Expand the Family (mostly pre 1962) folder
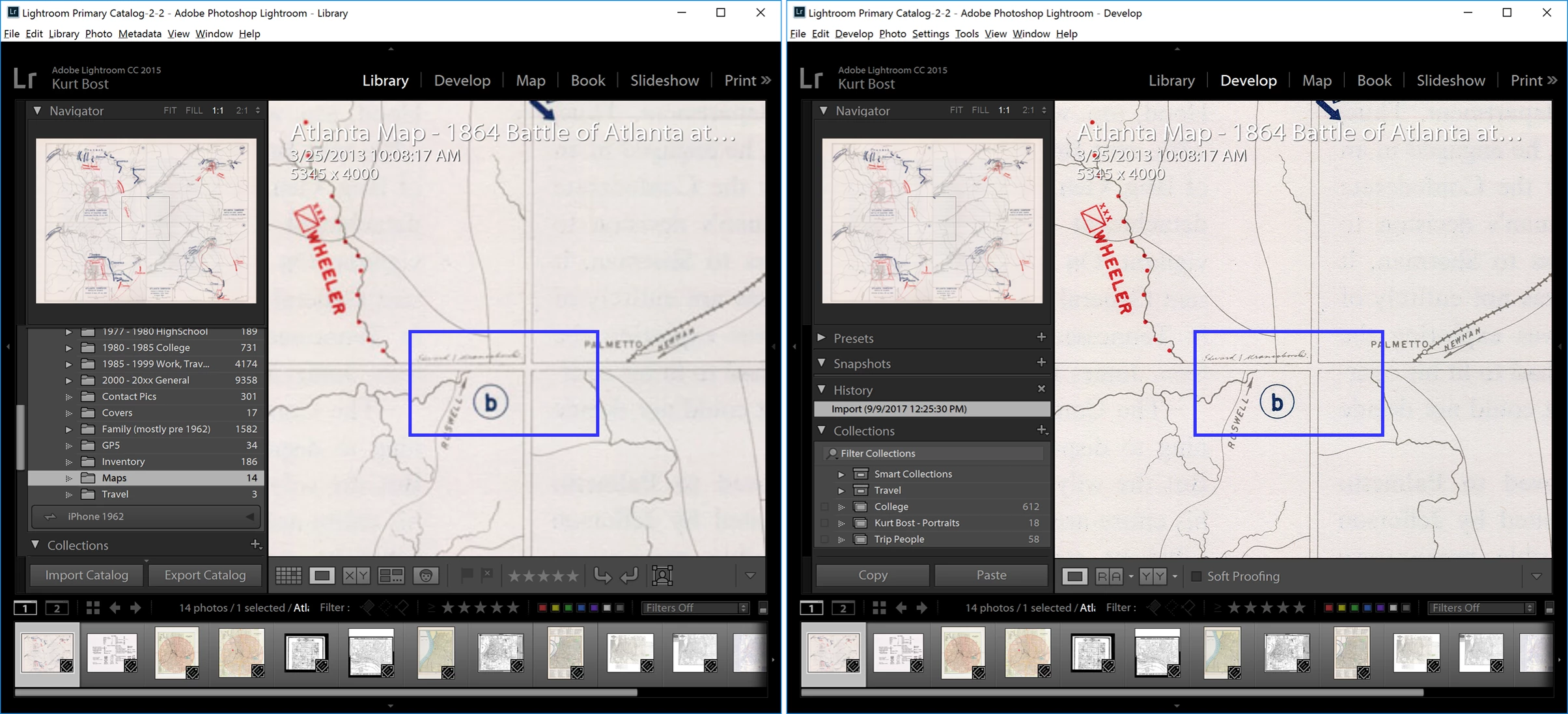 point(68,429)
